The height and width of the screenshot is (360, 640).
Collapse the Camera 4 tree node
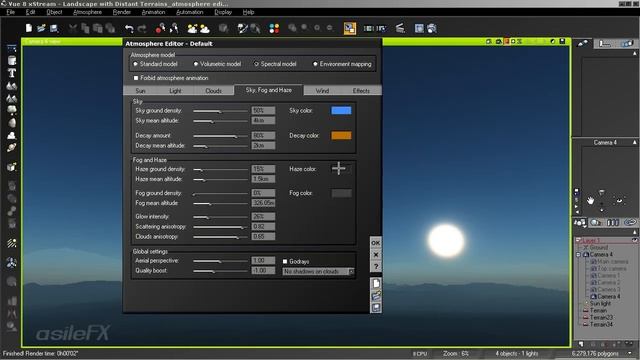click(578, 254)
